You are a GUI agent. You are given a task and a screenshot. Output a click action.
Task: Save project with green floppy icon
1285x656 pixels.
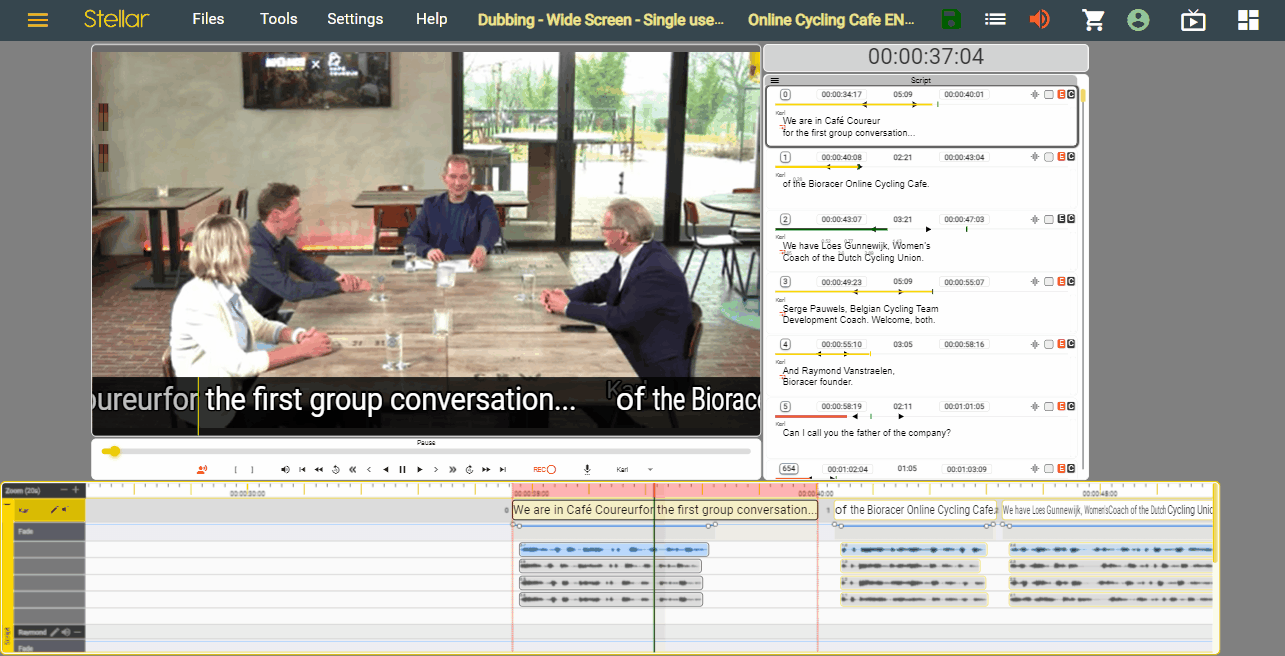[952, 19]
